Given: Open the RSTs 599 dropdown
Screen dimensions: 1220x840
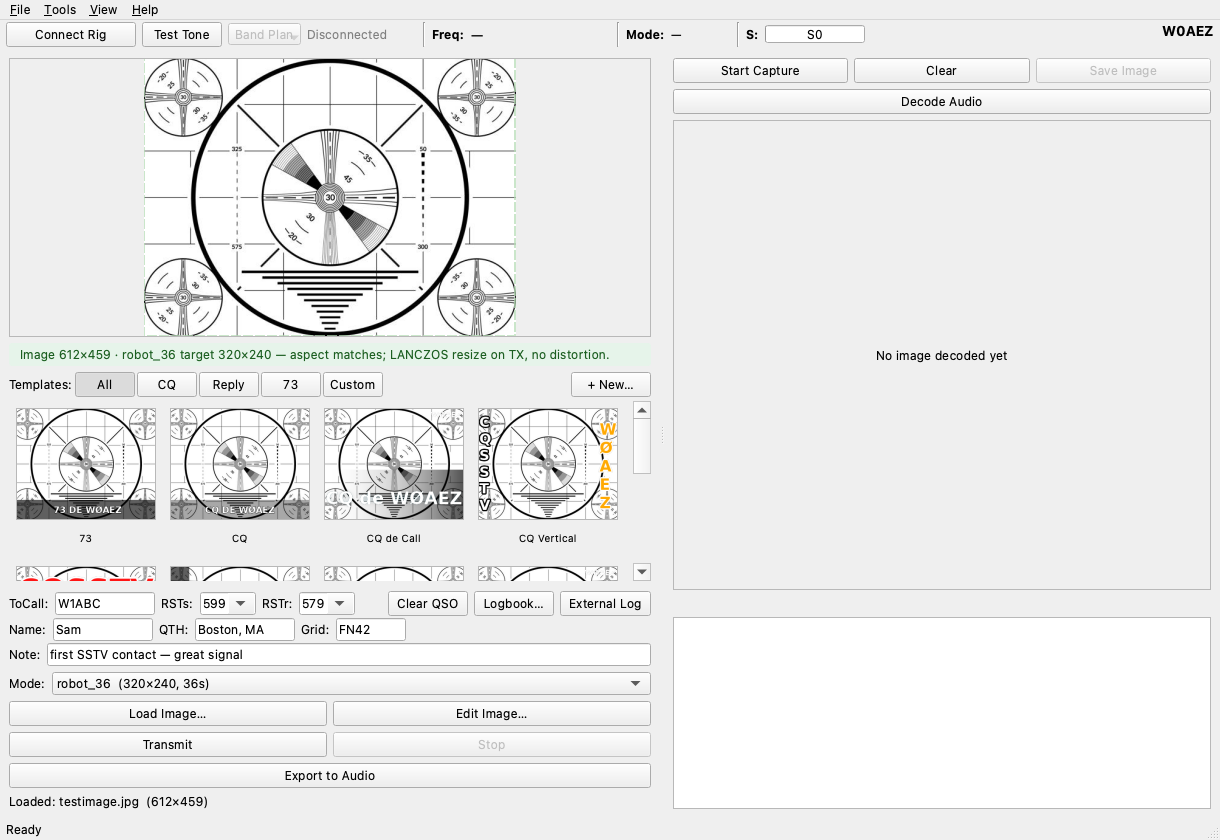Looking at the screenshot, I should click(228, 604).
